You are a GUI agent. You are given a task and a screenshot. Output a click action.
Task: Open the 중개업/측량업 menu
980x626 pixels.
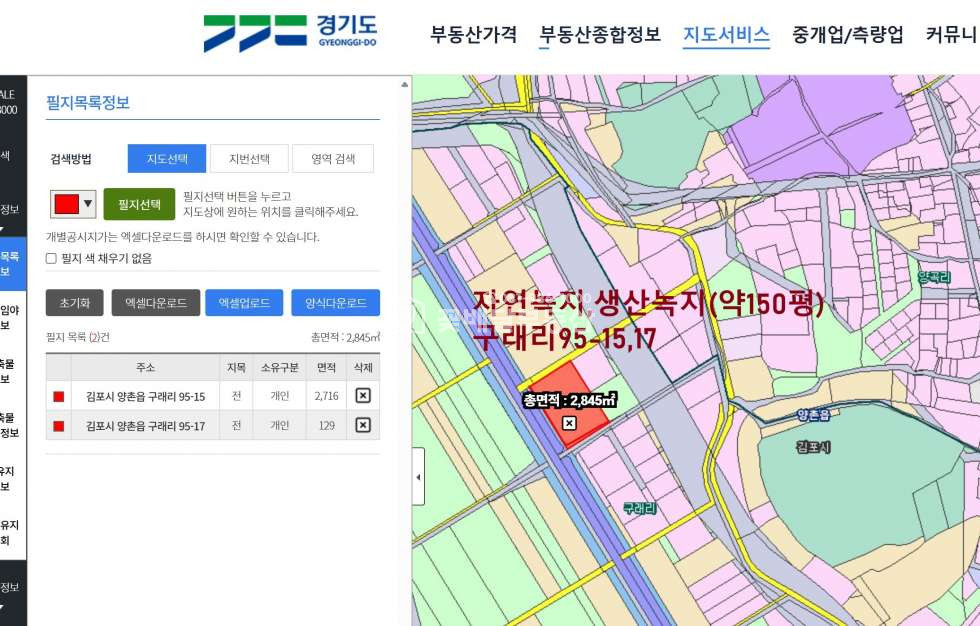click(847, 35)
